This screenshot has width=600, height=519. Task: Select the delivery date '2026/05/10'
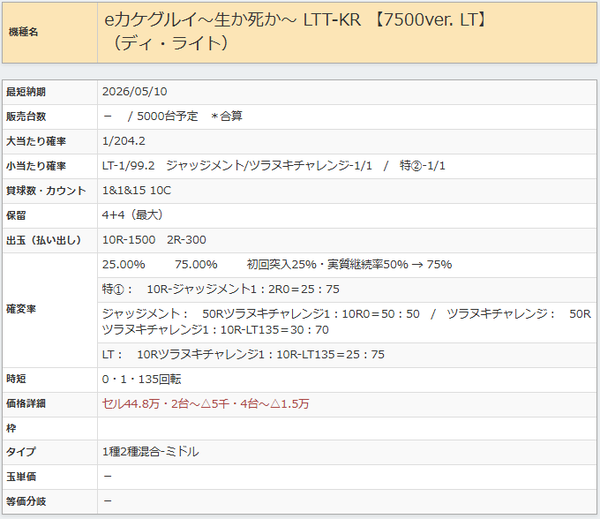tap(135, 91)
